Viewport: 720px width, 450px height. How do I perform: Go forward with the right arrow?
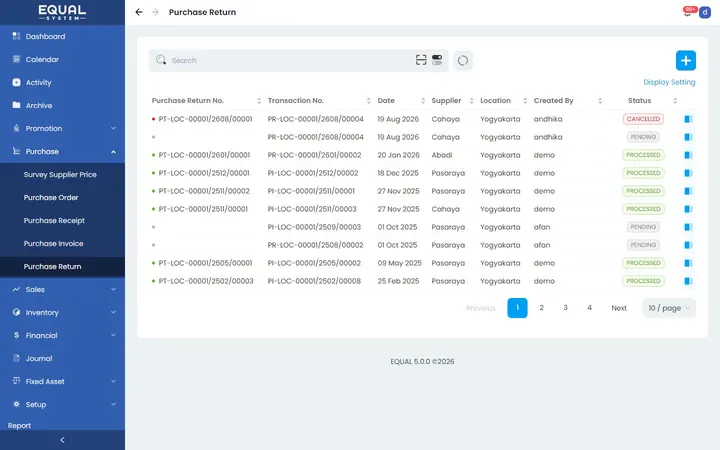[155, 12]
